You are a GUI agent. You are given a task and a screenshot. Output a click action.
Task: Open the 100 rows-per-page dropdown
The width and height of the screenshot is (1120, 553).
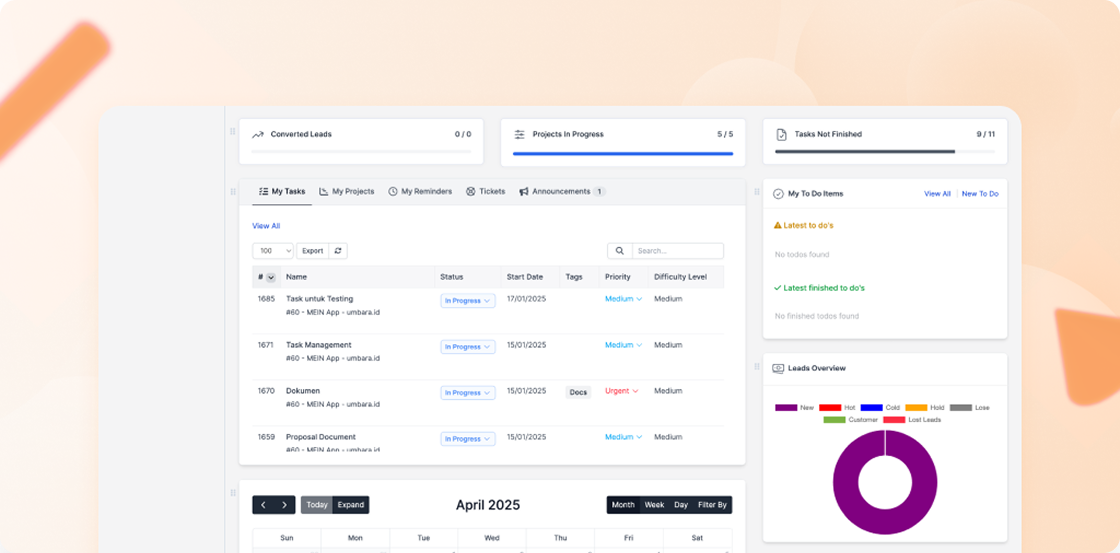(273, 251)
